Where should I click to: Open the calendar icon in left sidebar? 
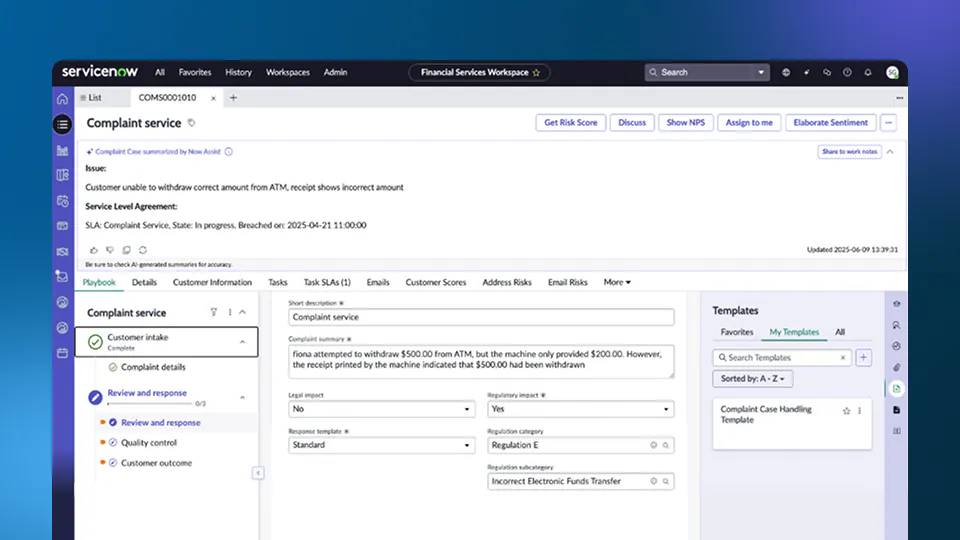tap(62, 353)
